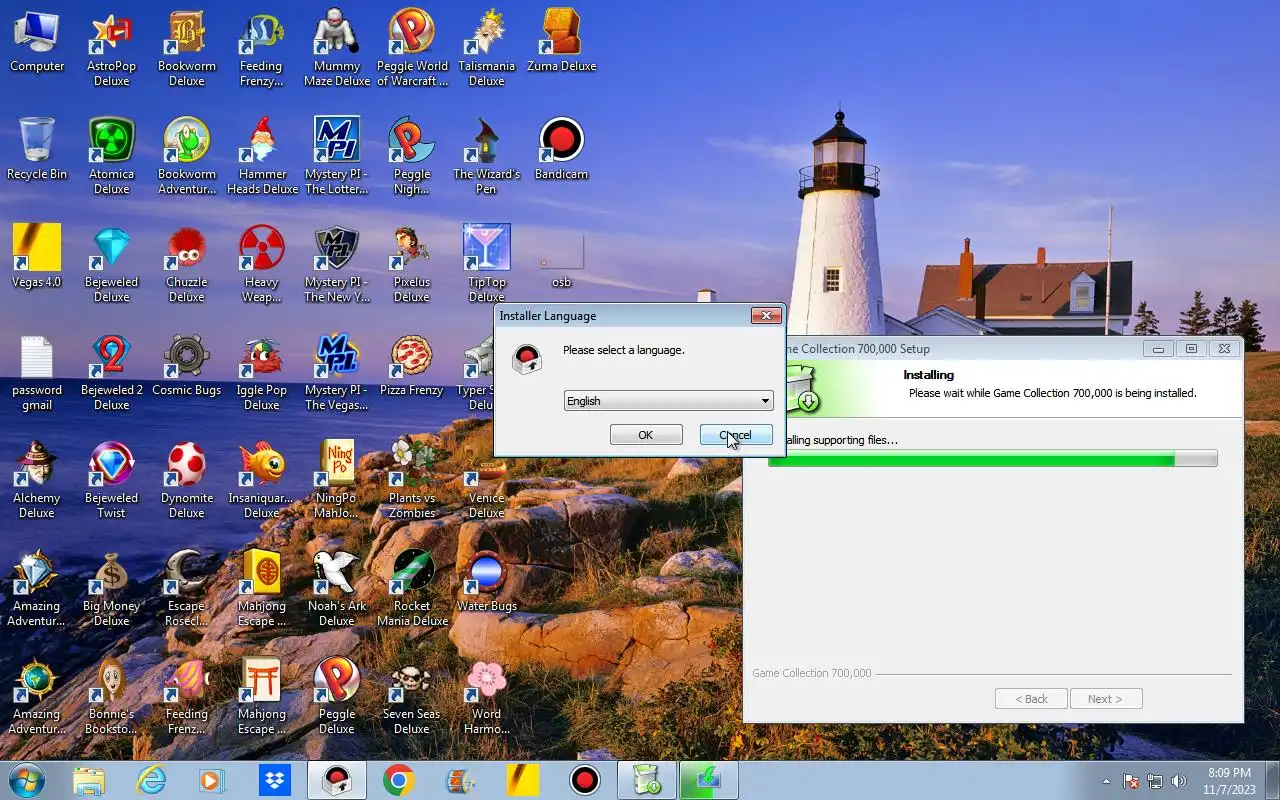1280x800 pixels.
Task: Select Heavy Weapon shortcut
Action: 262,265
